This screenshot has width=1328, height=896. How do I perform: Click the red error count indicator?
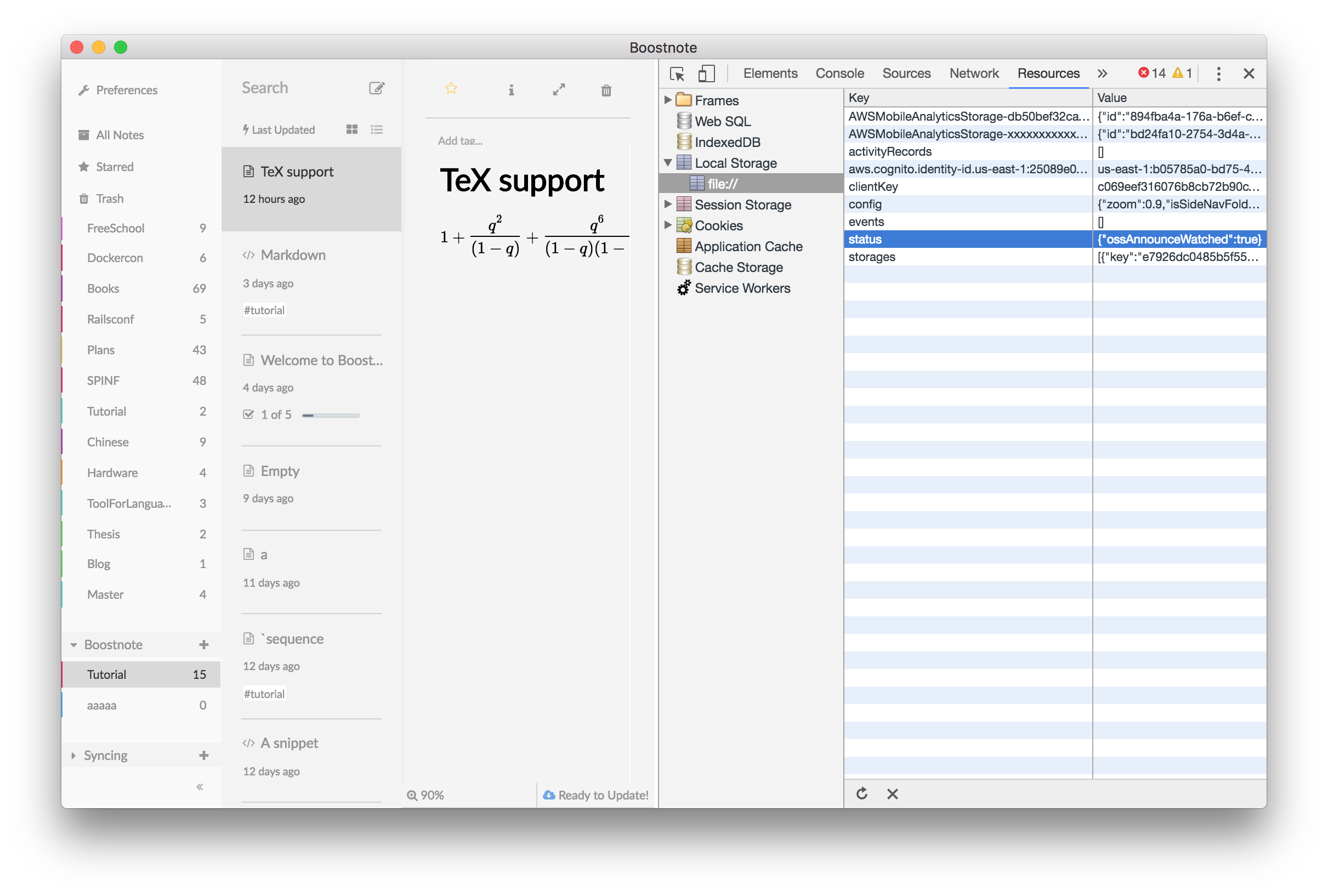pyautogui.click(x=1151, y=73)
